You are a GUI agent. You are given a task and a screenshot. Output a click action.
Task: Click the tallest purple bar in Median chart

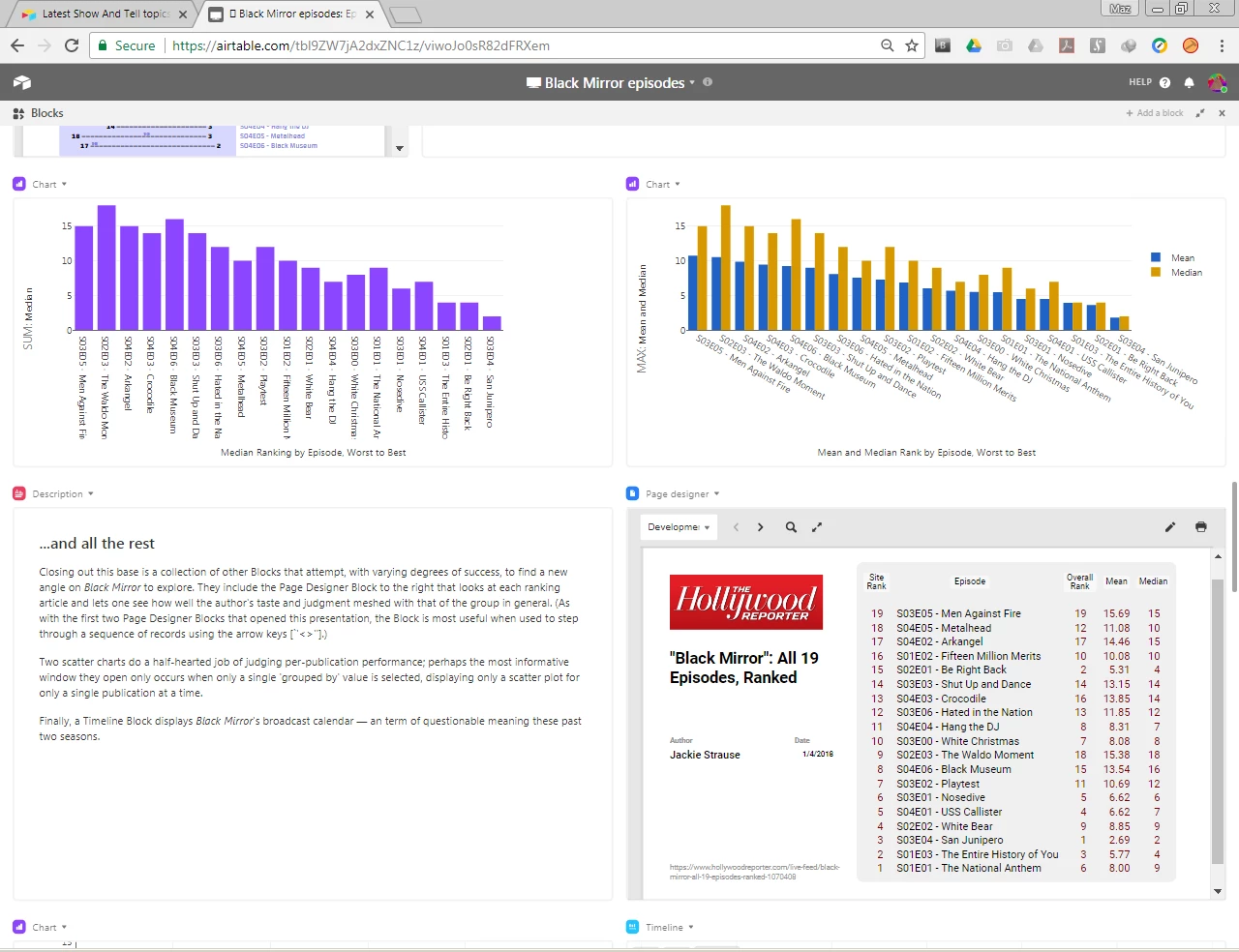coord(106,268)
